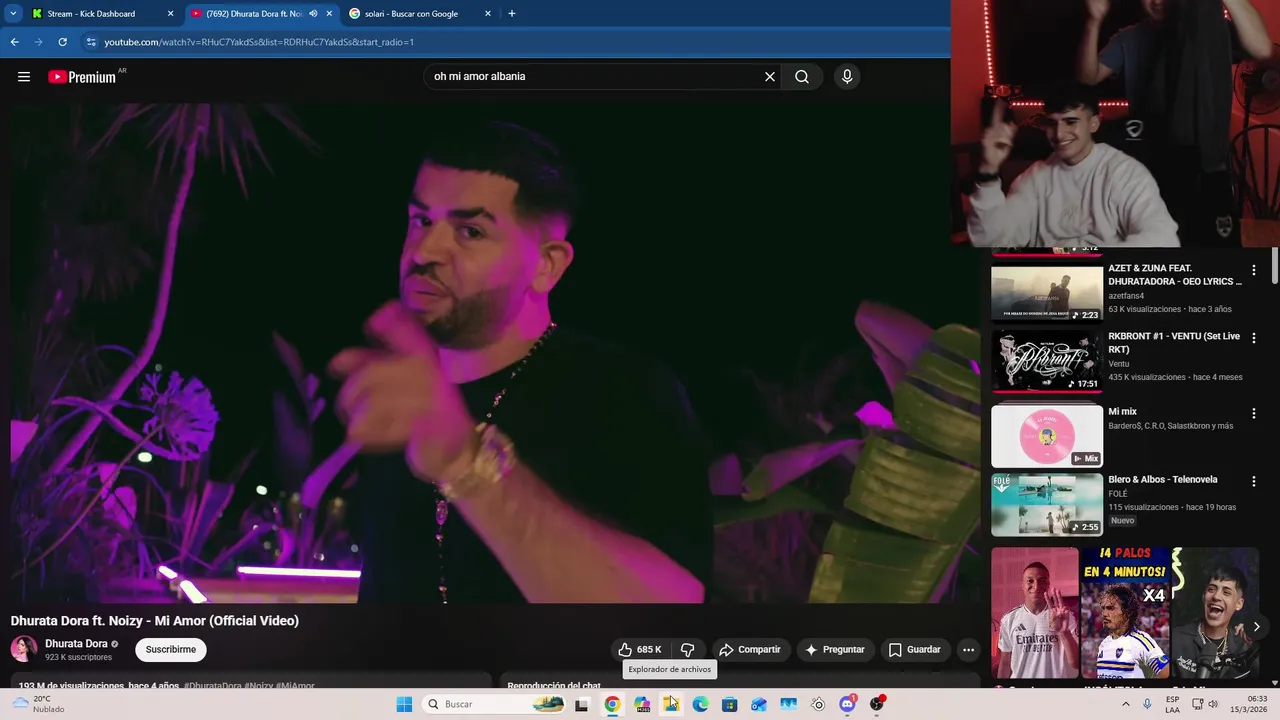This screenshot has width=1280, height=720.
Task: Open Blero & Albos - Telenovela thumbnail
Action: coord(1047,505)
